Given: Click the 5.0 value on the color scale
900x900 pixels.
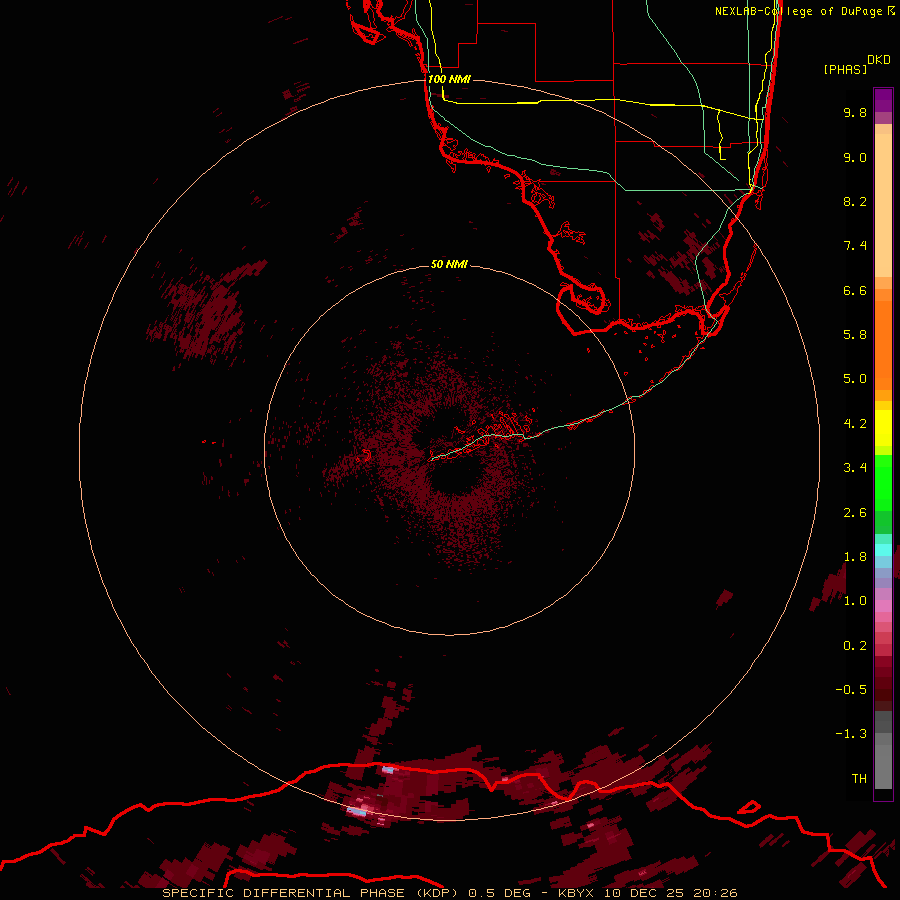Looking at the screenshot, I should (855, 379).
